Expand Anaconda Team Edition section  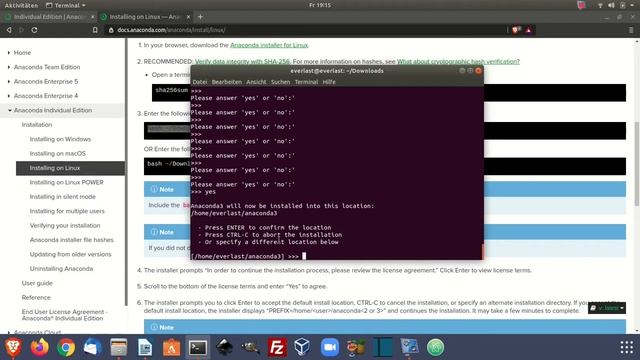[9, 67]
